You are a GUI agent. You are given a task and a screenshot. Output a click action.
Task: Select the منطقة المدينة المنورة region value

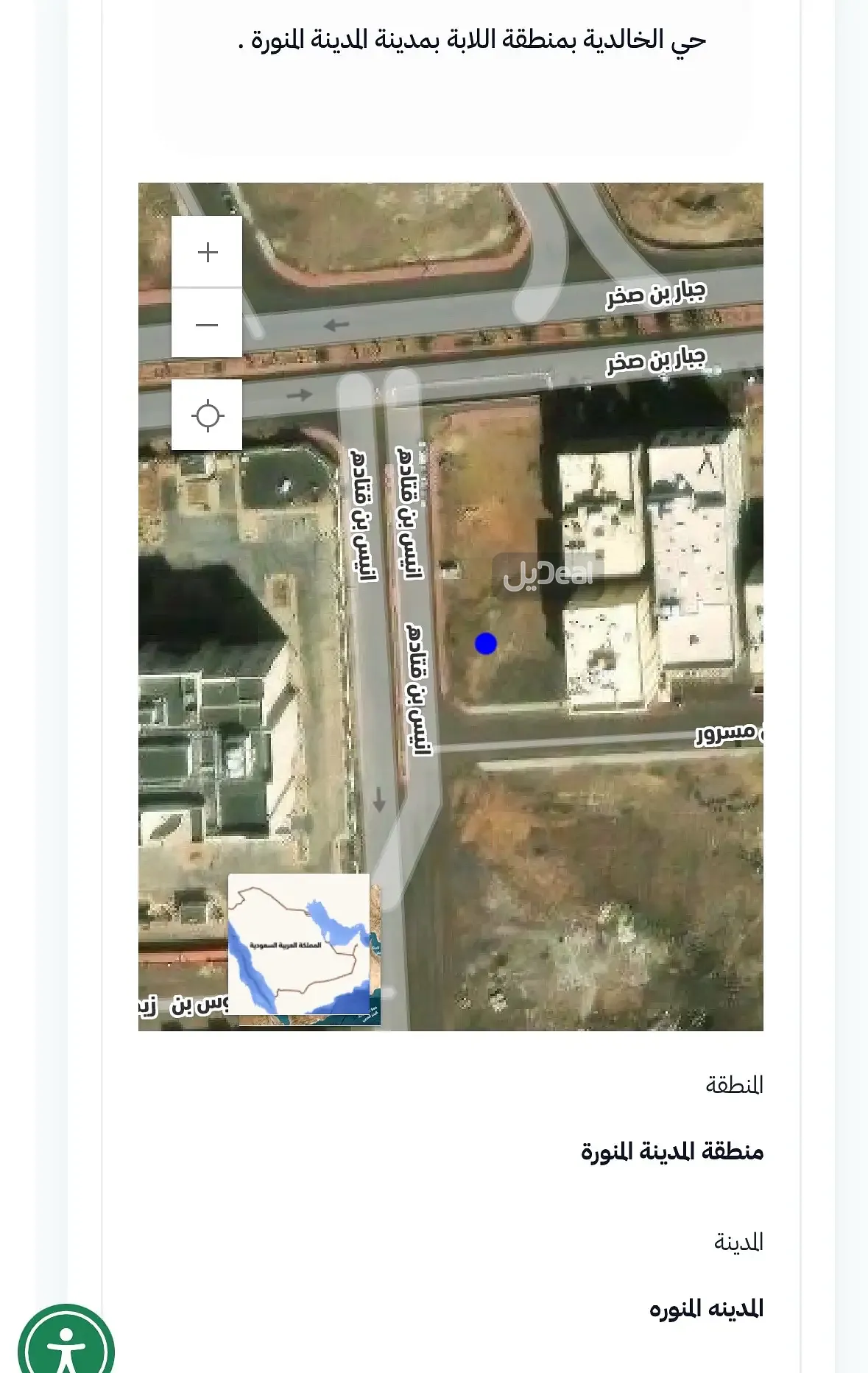[671, 1151]
